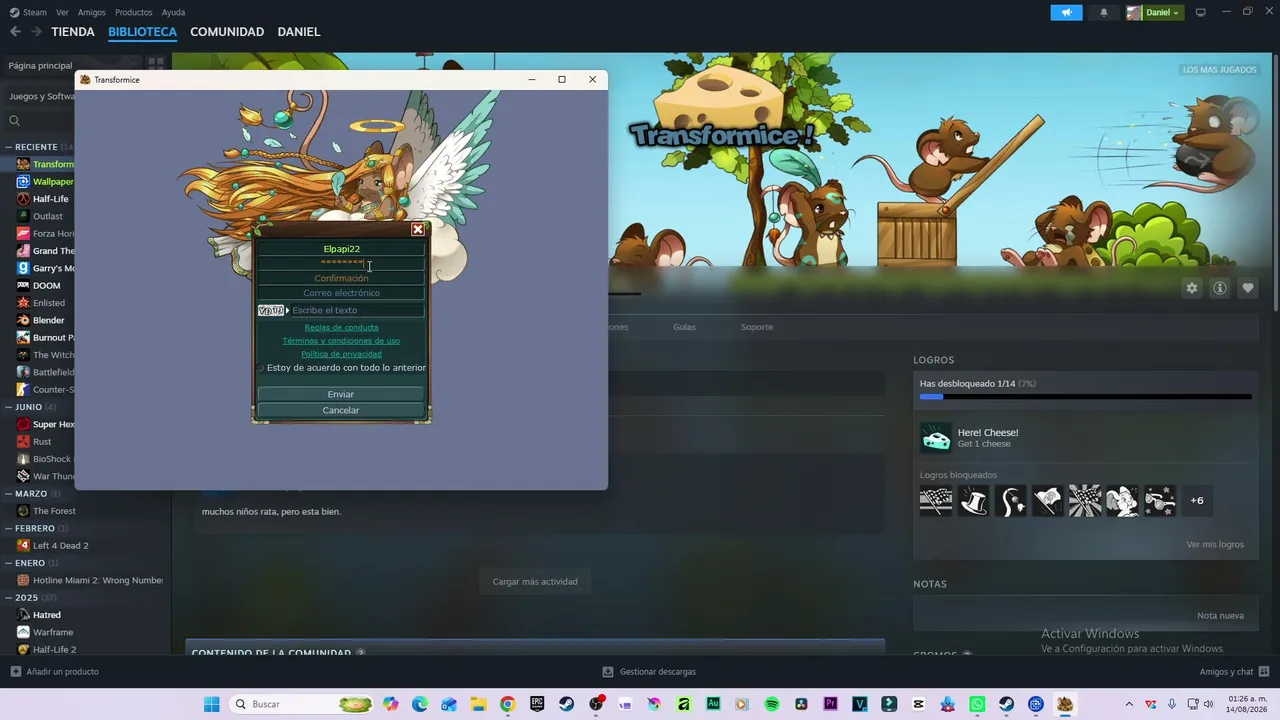The height and width of the screenshot is (720, 1280).
Task: Click 'Nota nueva' button
Action: [x=1220, y=616]
